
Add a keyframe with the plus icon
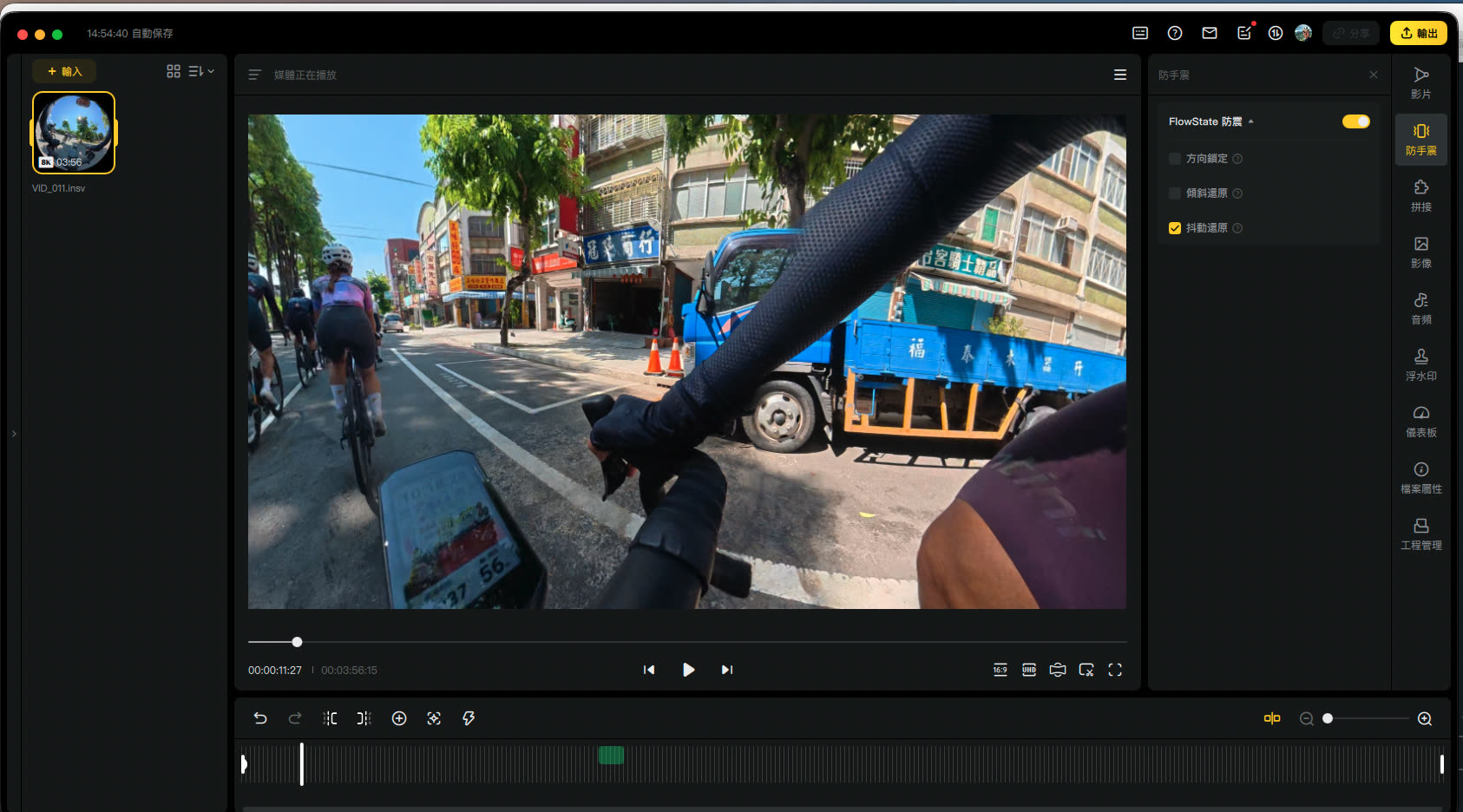pos(399,718)
